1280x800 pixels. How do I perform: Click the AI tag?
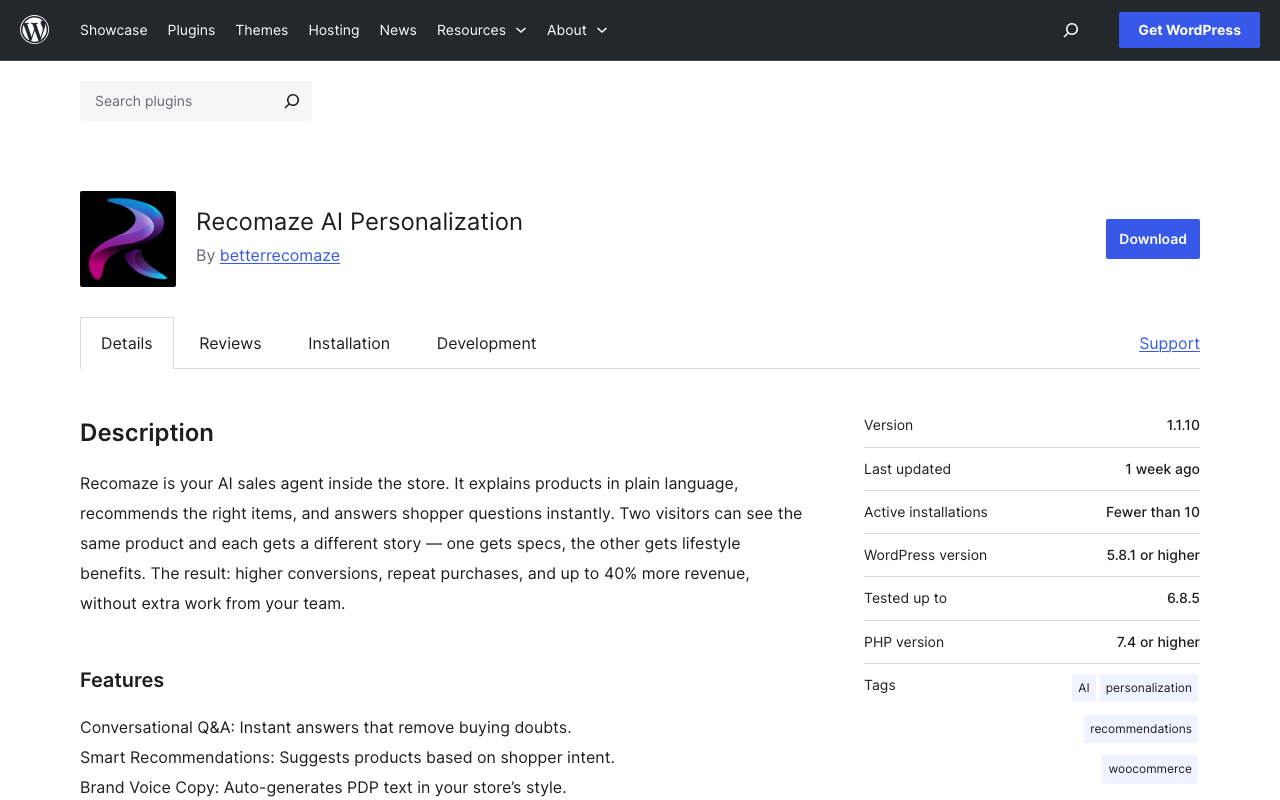coord(1084,688)
